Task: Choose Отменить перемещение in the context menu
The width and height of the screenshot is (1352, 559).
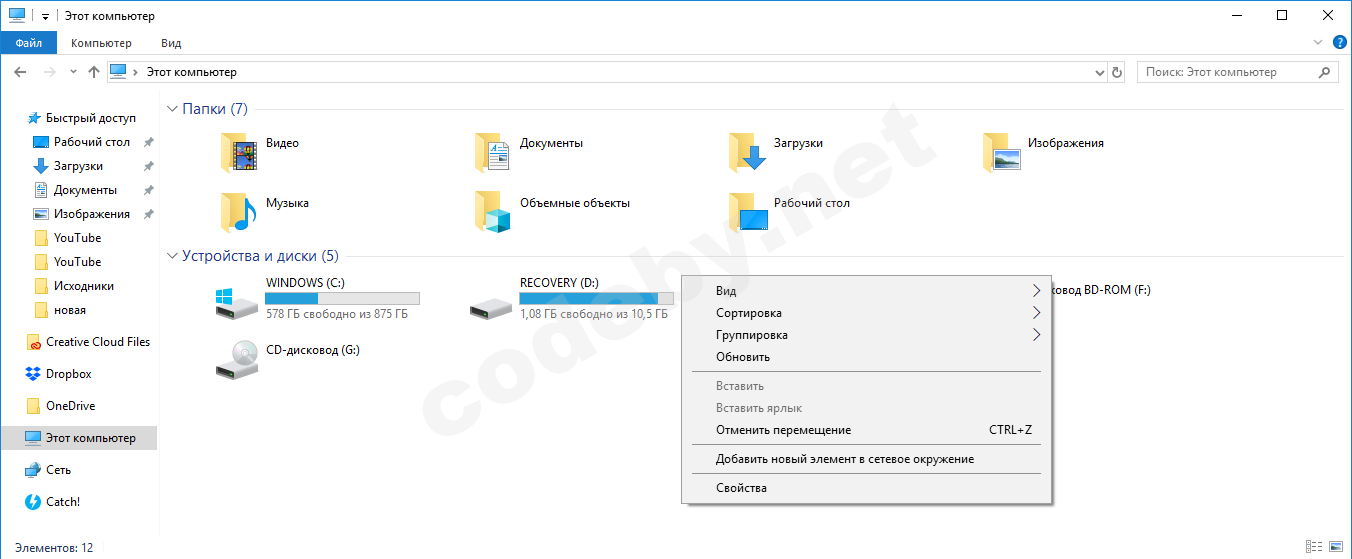Action: click(866, 430)
